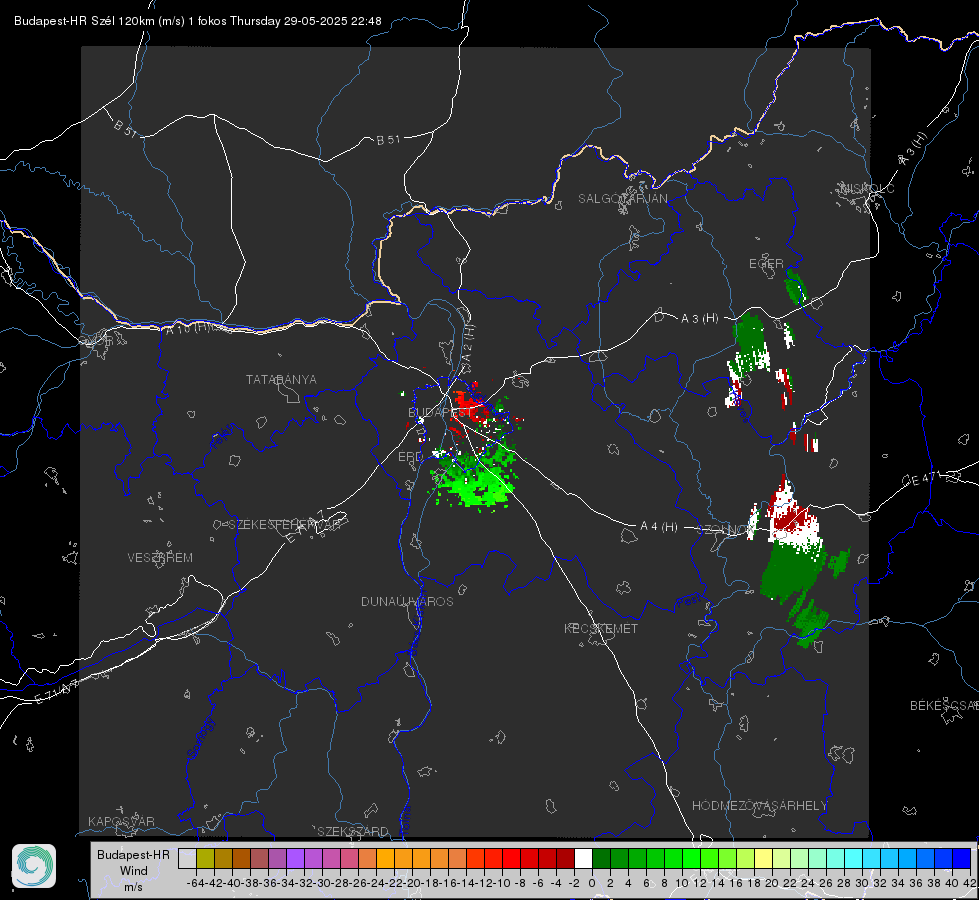Viewport: 979px width, 900px height.
Task: Click the 42 value on the legend
Action: point(969,883)
